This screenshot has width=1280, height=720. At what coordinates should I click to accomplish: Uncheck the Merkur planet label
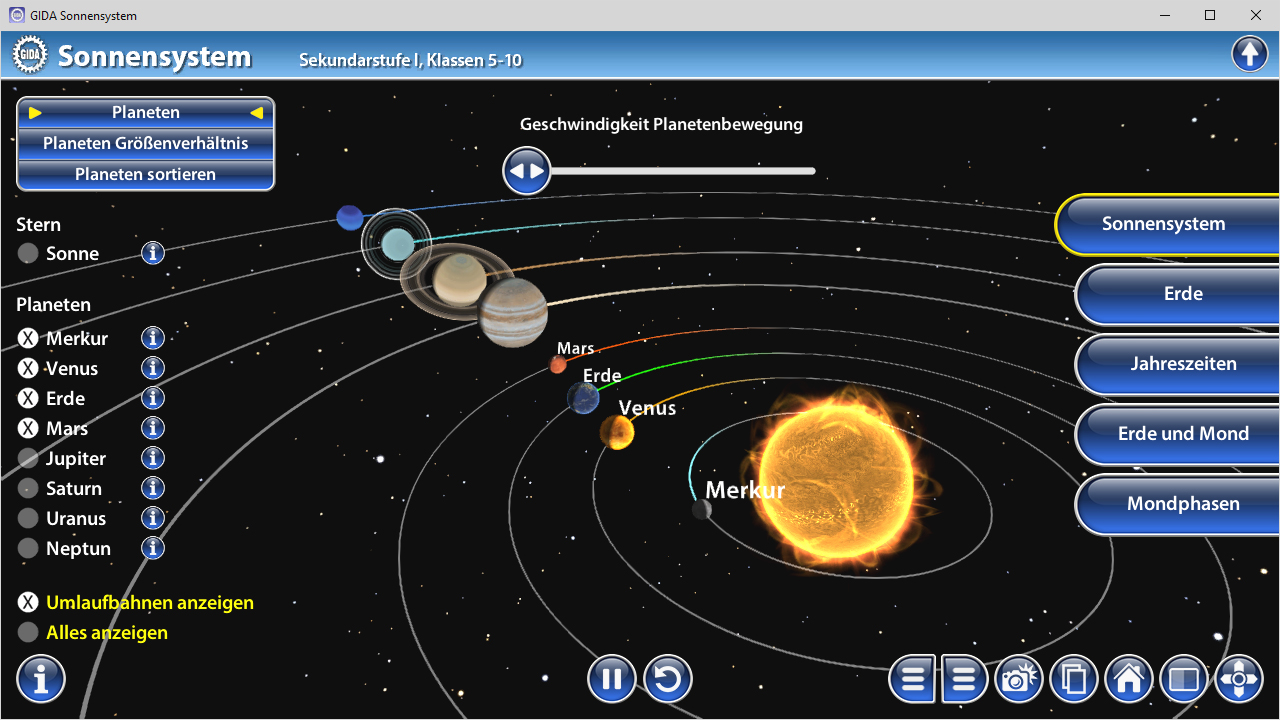(x=28, y=338)
